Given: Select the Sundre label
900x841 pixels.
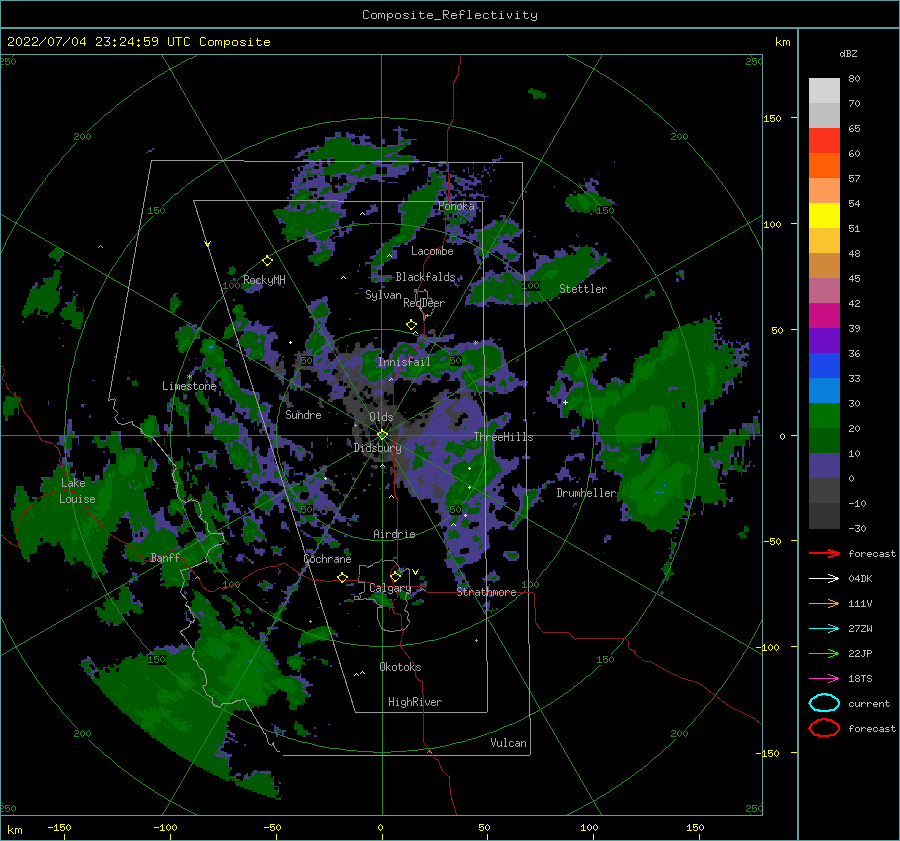Looking at the screenshot, I should [x=303, y=414].
